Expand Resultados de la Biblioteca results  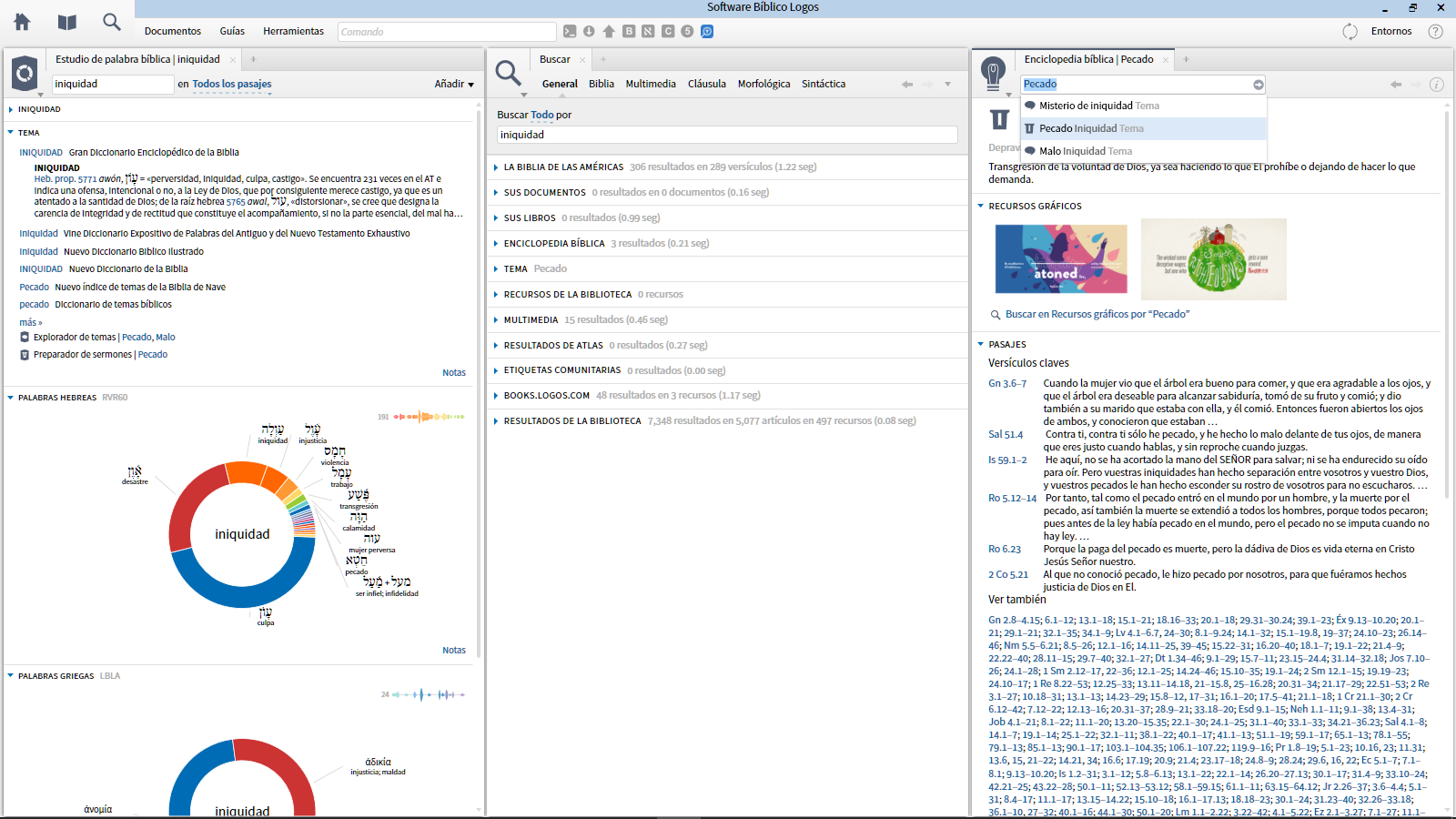[496, 421]
